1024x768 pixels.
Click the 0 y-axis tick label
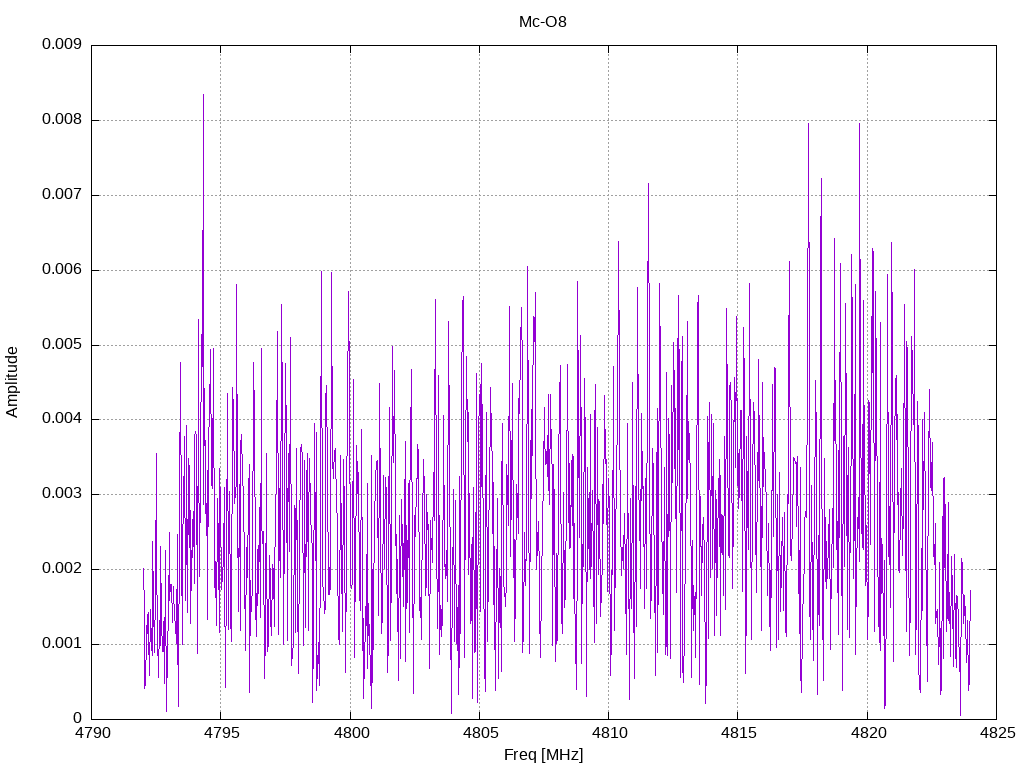coord(78,719)
